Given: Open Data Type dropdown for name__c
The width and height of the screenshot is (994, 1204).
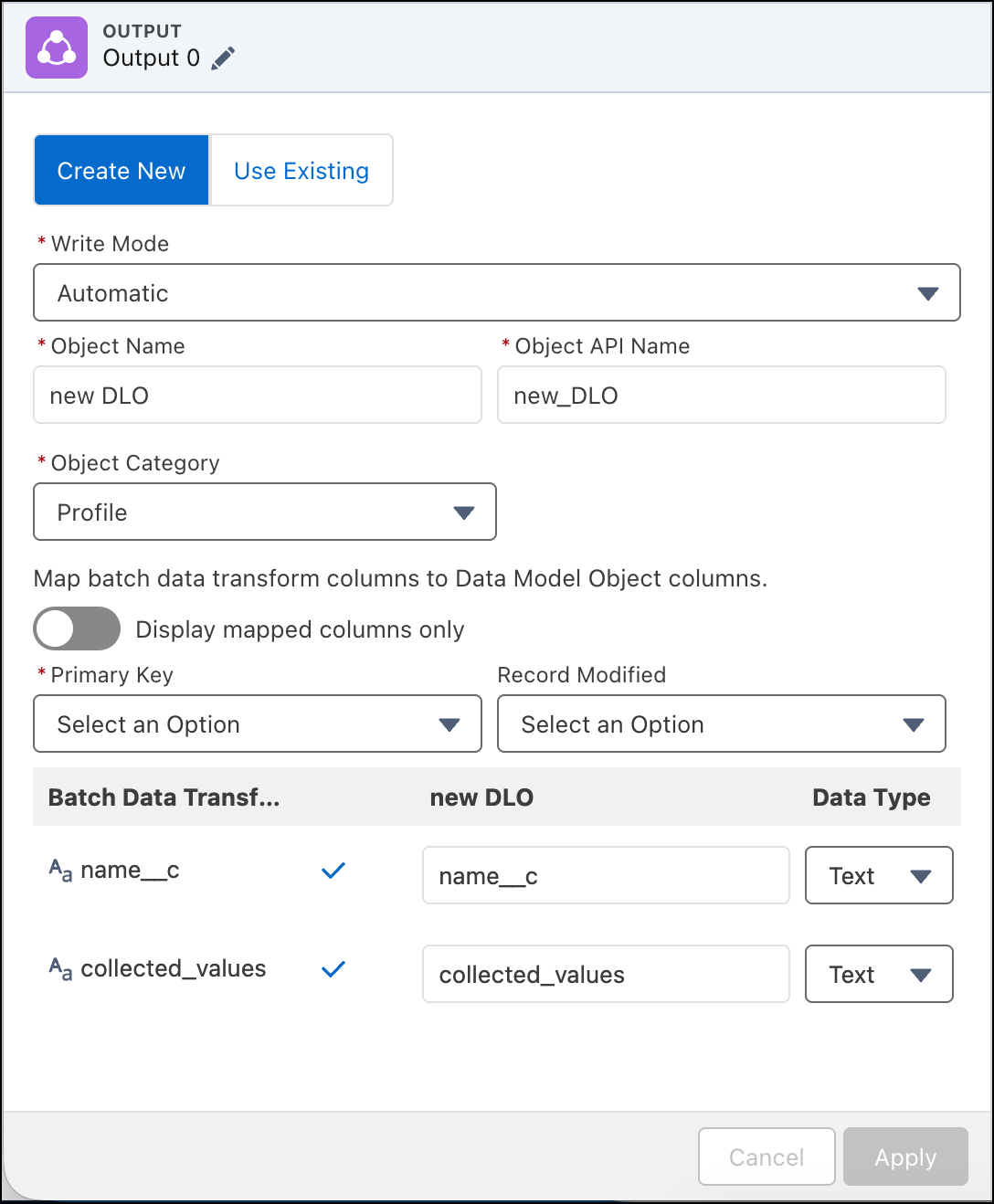Looking at the screenshot, I should pos(879,875).
